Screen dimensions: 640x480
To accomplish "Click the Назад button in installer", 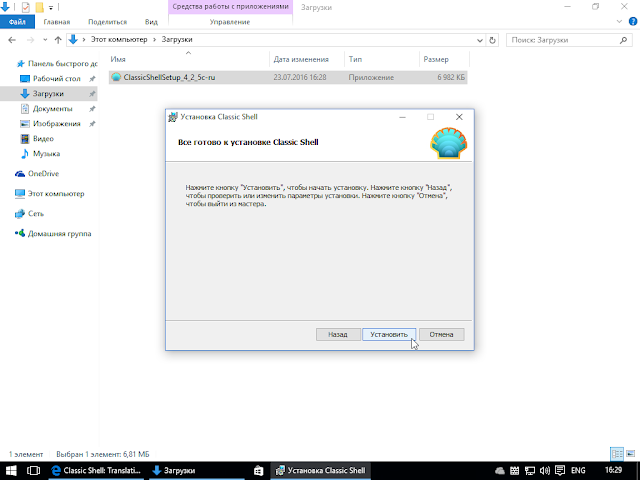I will [338, 334].
